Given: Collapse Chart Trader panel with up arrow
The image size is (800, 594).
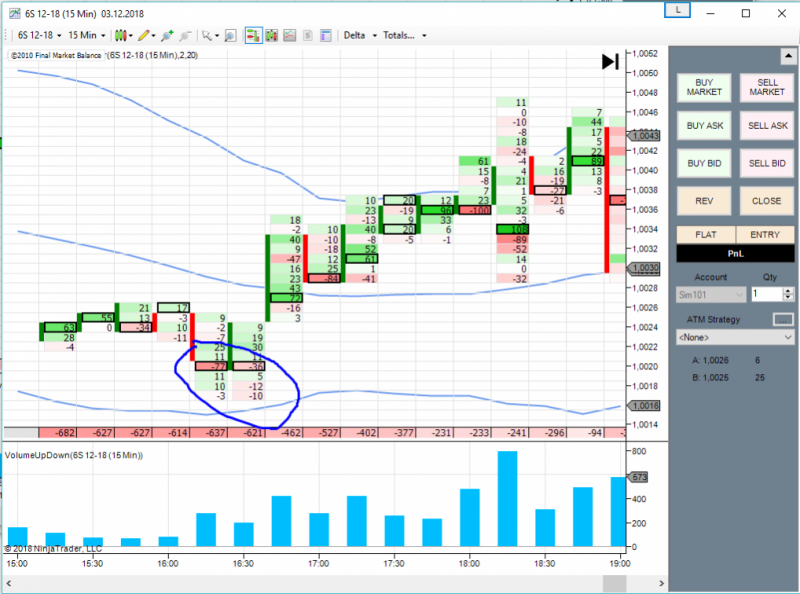Looking at the screenshot, I should 788,56.
